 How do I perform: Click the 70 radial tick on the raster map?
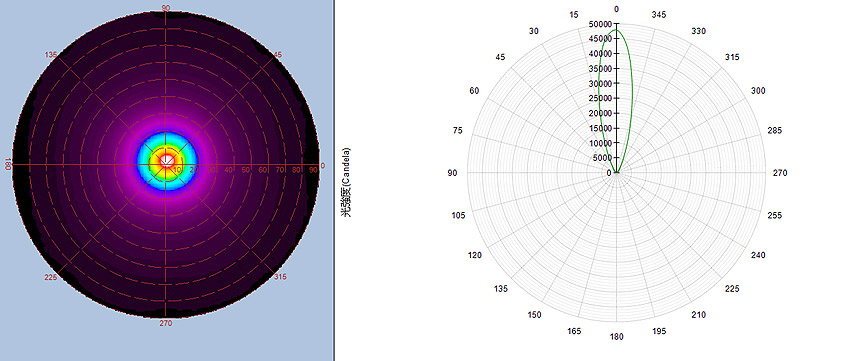point(280,169)
